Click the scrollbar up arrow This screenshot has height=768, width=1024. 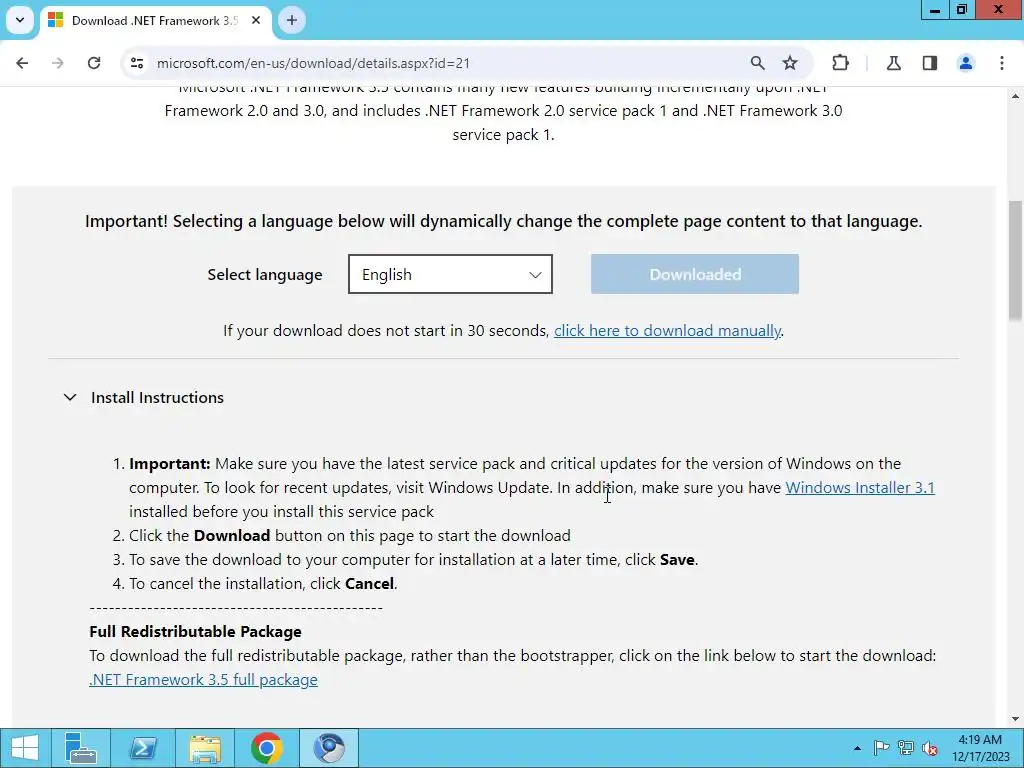point(1015,96)
